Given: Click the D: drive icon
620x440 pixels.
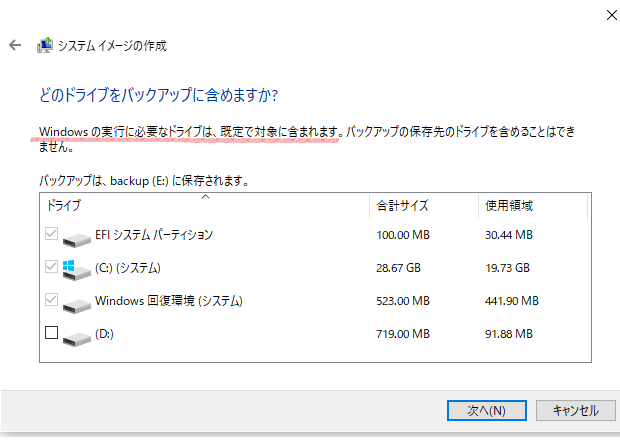Looking at the screenshot, I should pos(77,338).
